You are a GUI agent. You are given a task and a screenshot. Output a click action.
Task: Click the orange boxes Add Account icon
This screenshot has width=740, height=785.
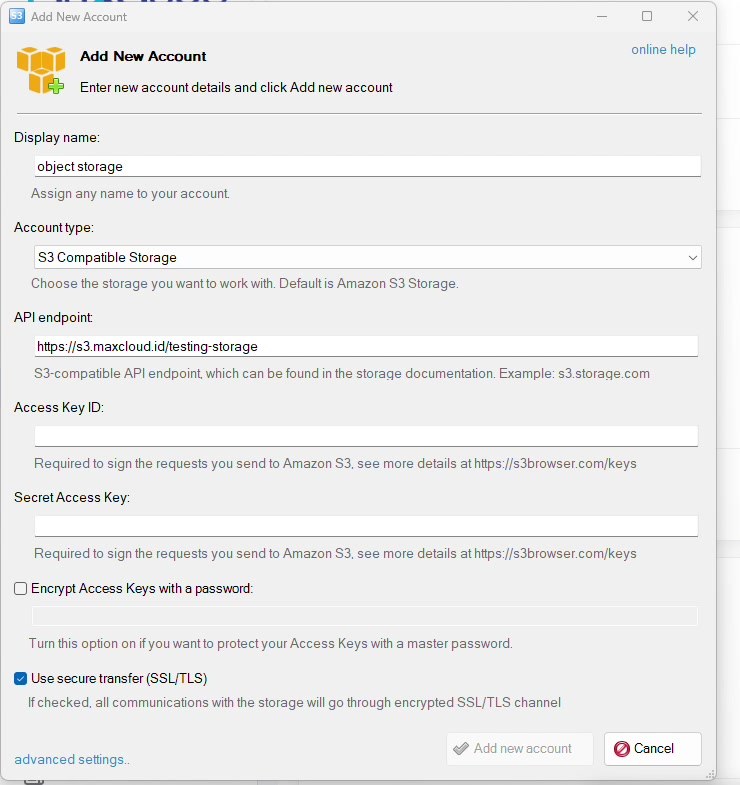[41, 70]
